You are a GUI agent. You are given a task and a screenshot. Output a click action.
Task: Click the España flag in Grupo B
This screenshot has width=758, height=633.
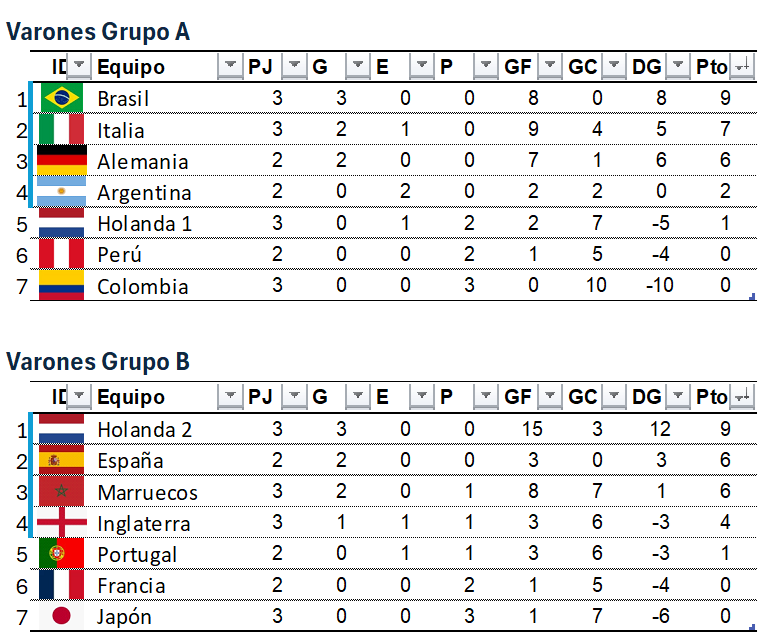pyautogui.click(x=62, y=461)
